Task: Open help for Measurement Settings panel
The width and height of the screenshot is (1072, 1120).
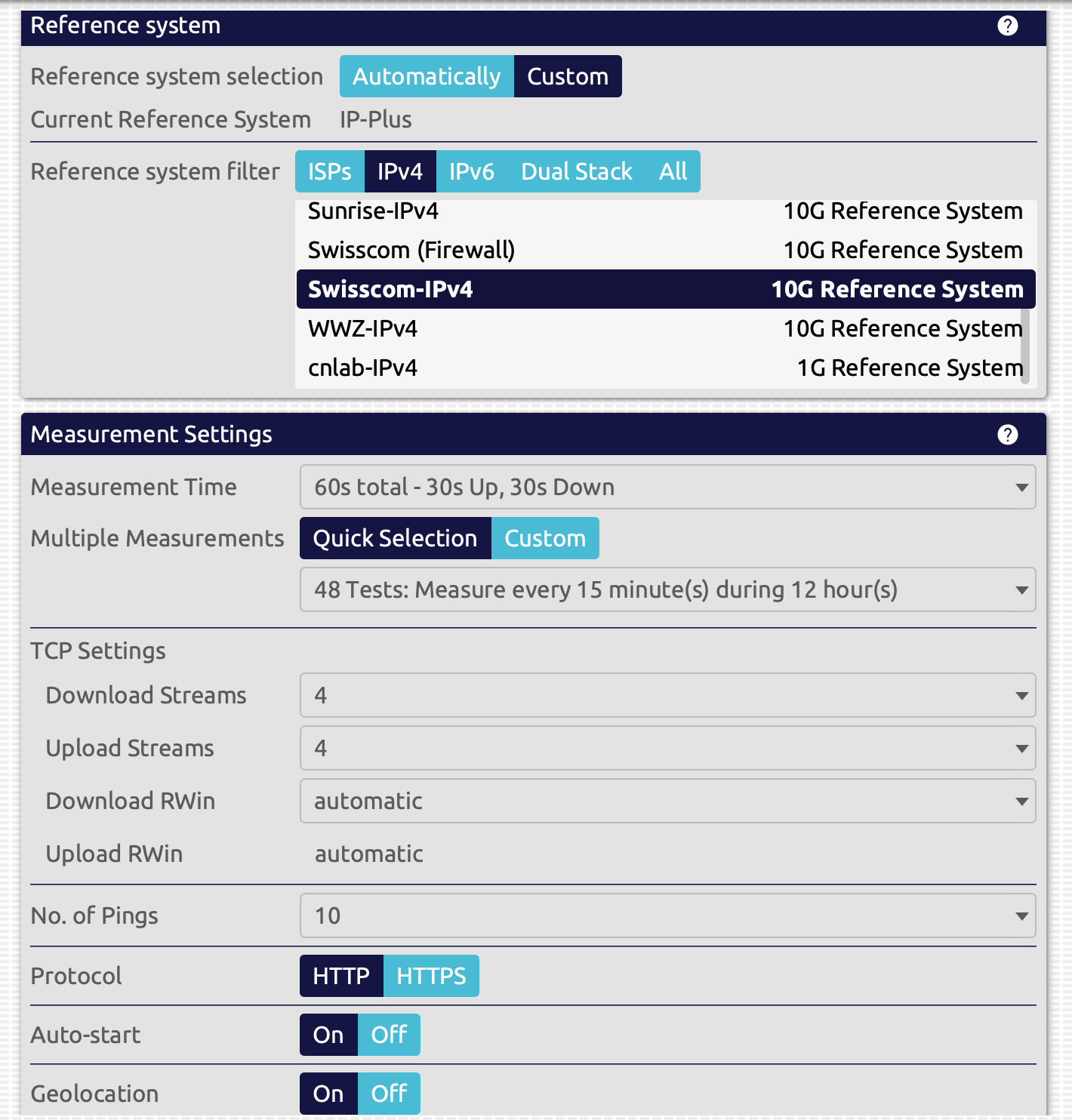Action: click(1007, 435)
